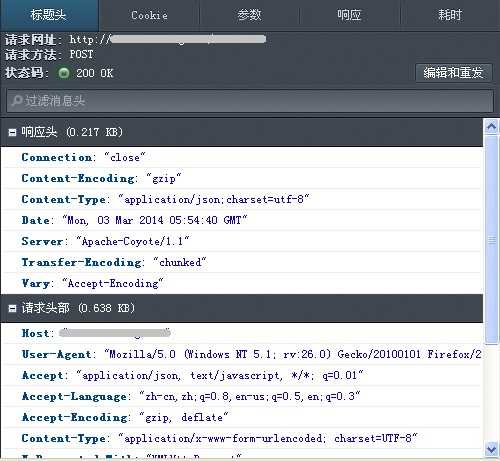Click the vertical scrollbar thumb
The image size is (500, 461).
[x=492, y=239]
